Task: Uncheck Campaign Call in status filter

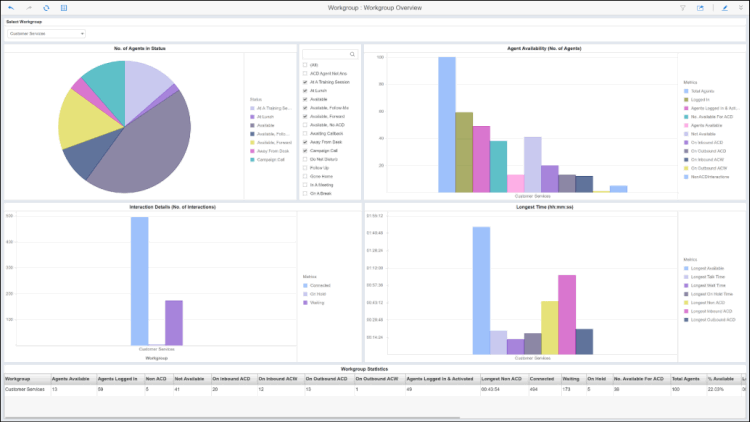Action: click(x=305, y=150)
